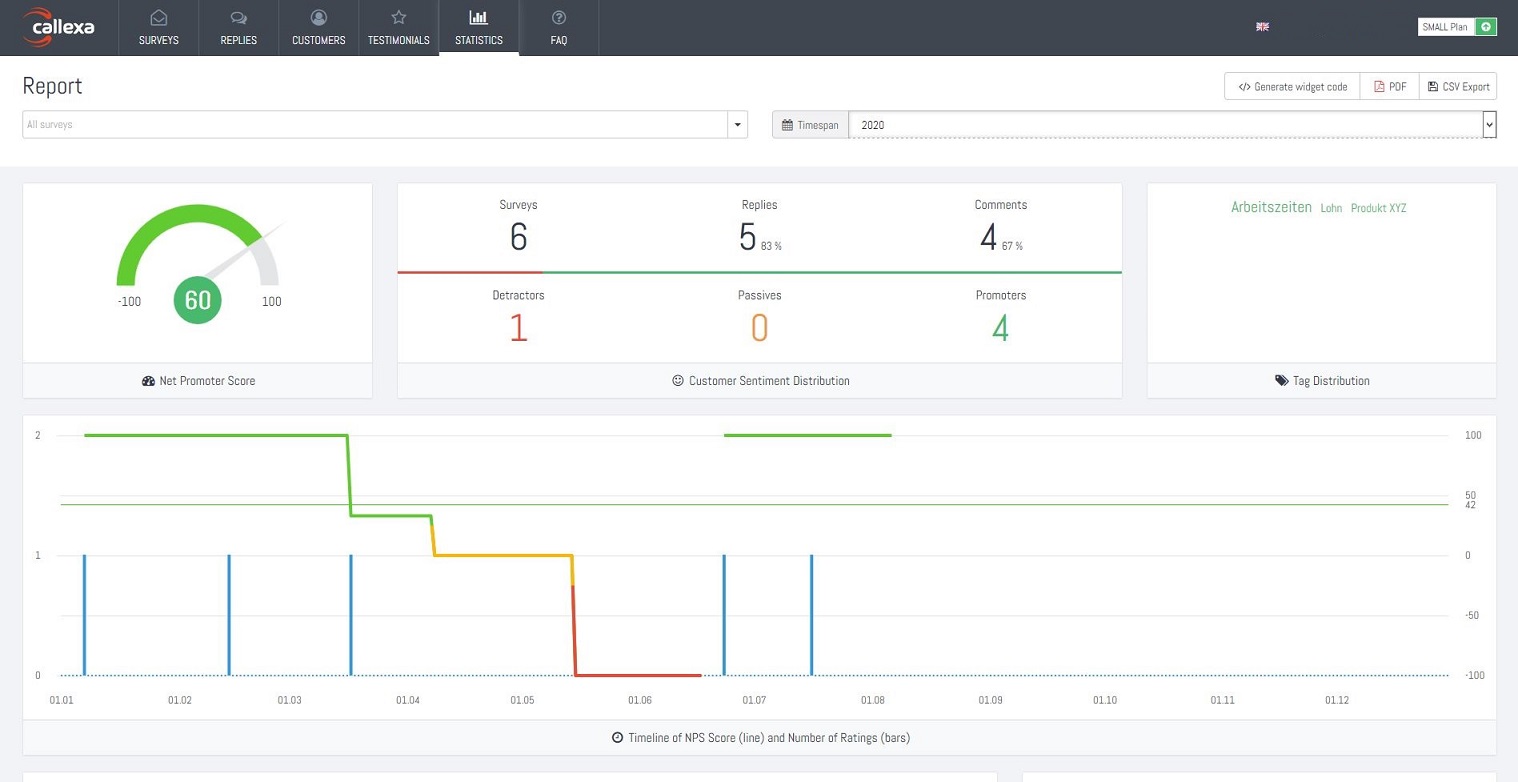Select the Statistics tab
This screenshot has height=782, width=1518.
click(479, 27)
